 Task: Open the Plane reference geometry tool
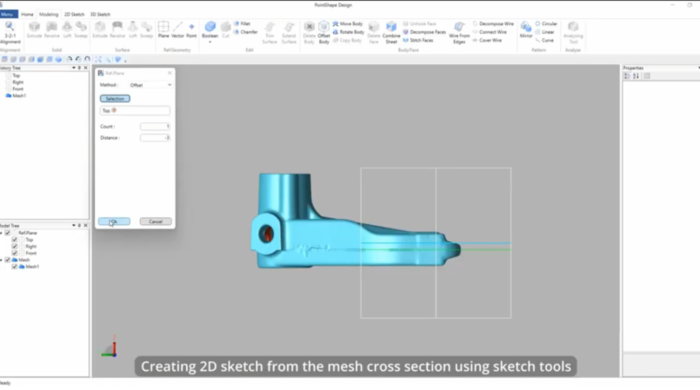pos(163,29)
